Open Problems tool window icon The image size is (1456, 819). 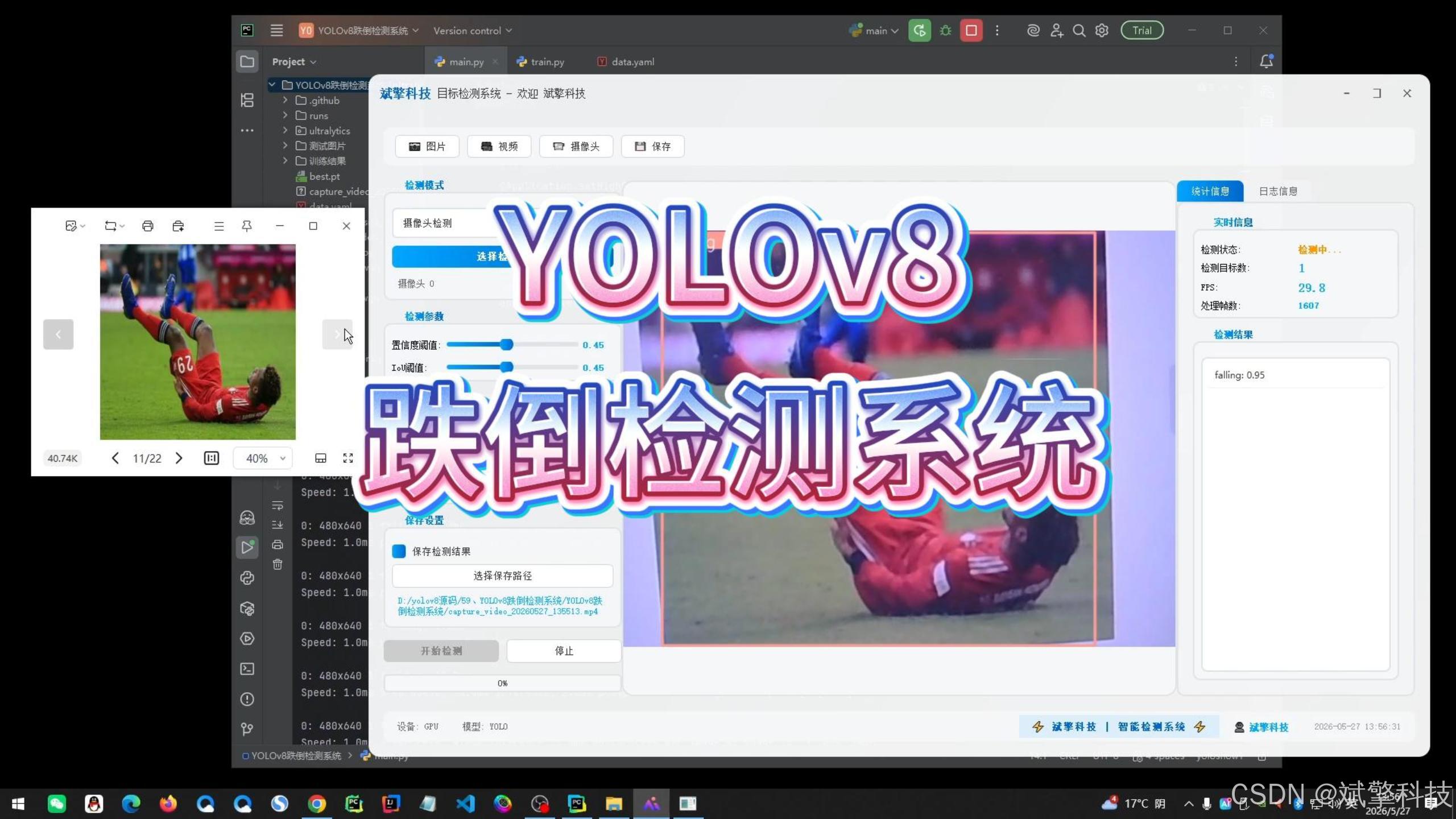247,699
